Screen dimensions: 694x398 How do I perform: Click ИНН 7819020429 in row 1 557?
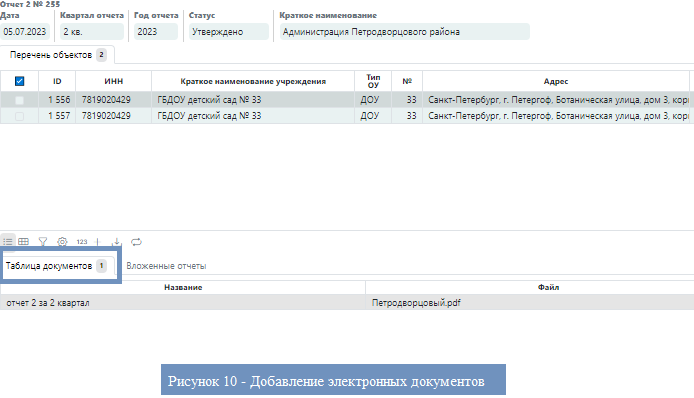point(114,116)
